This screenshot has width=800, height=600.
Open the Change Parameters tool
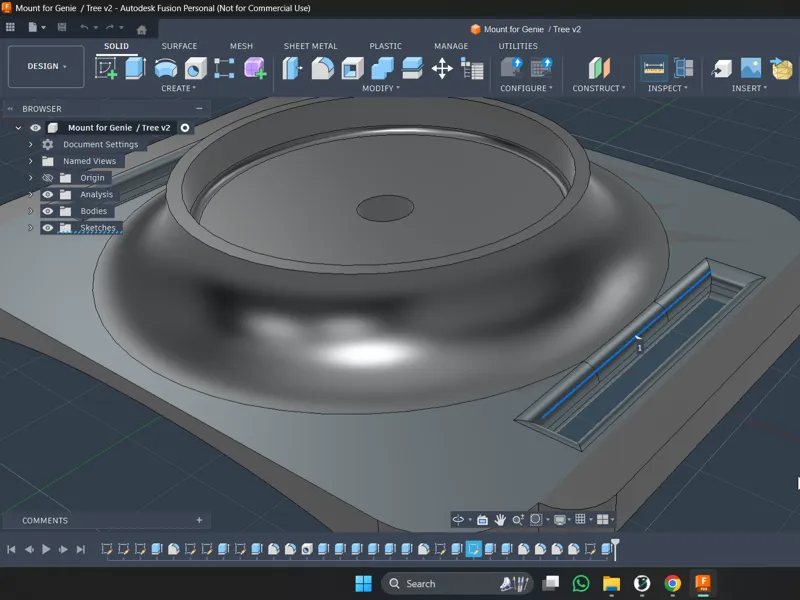click(x=472, y=68)
